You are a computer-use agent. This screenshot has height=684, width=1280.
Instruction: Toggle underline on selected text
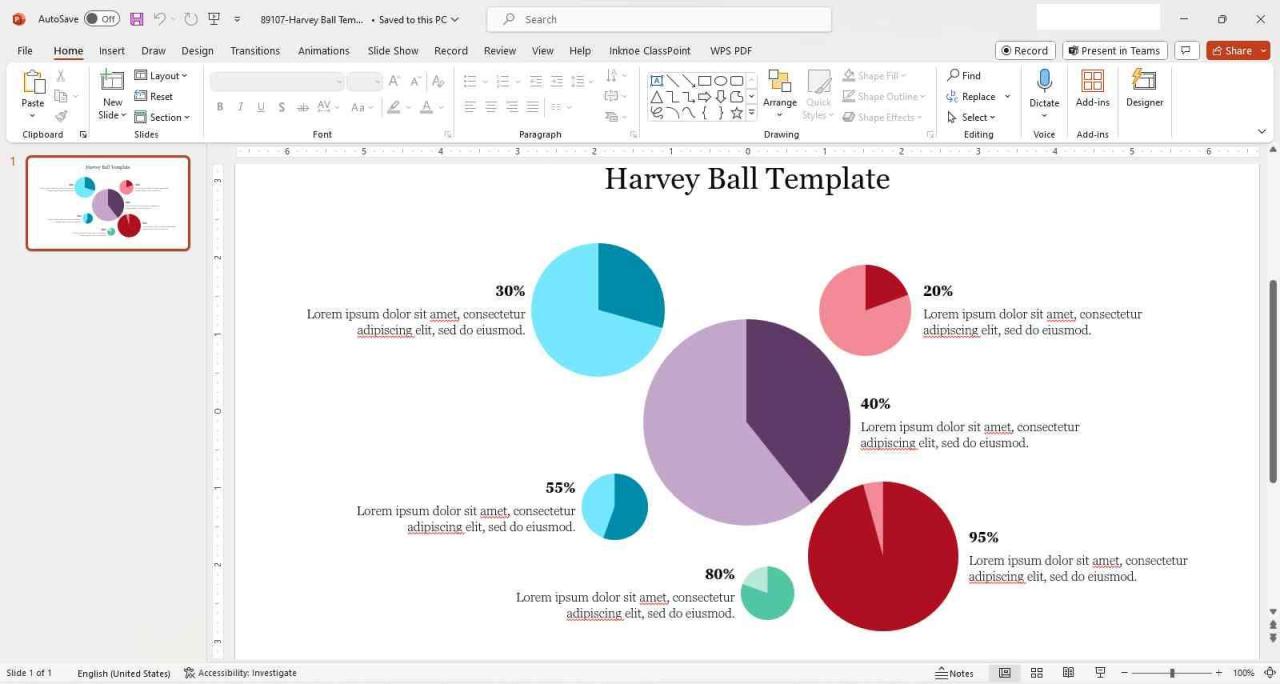click(260, 107)
